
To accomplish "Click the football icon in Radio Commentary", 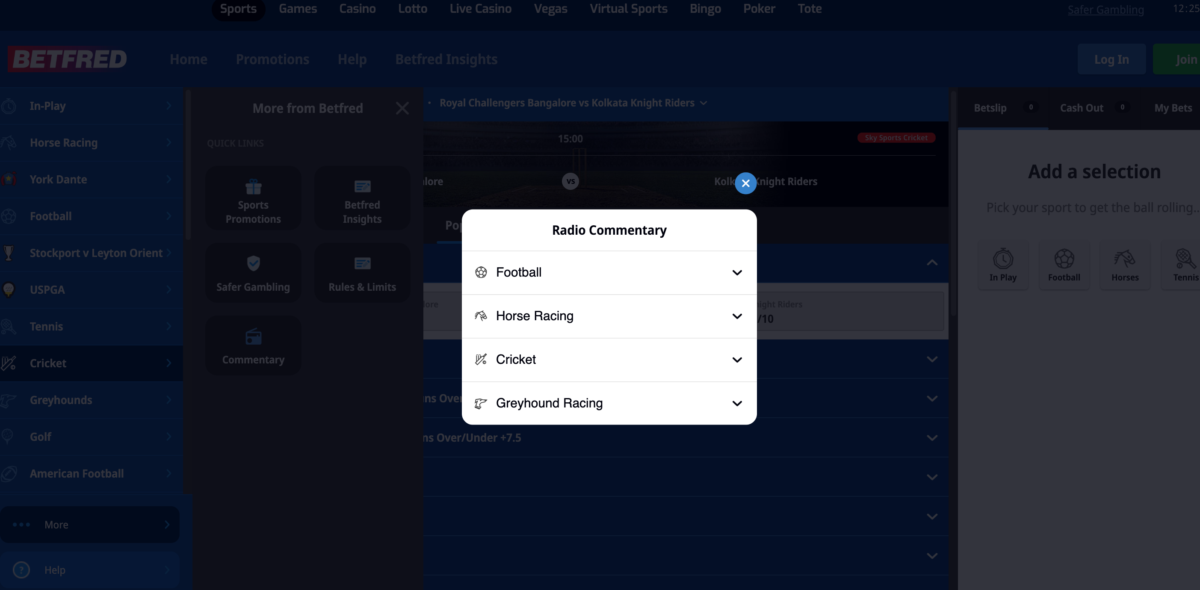I will point(481,272).
